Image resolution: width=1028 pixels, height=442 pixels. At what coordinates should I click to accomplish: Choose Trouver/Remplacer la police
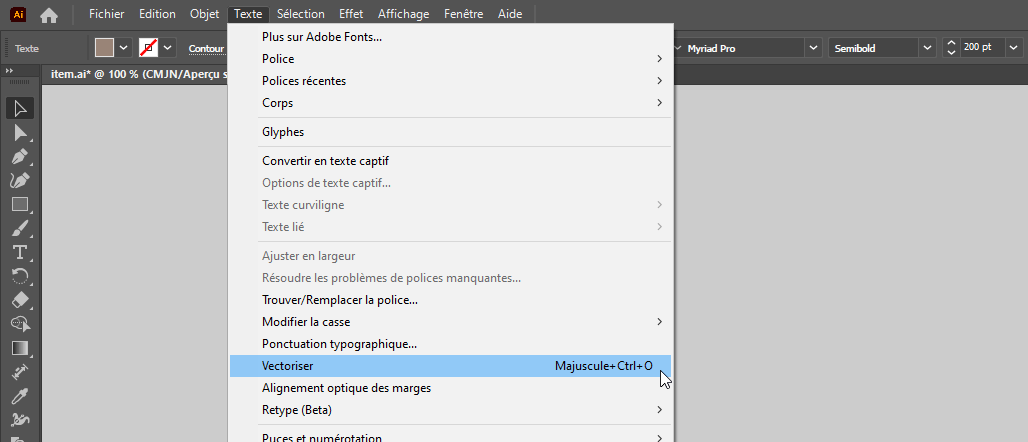click(450, 300)
